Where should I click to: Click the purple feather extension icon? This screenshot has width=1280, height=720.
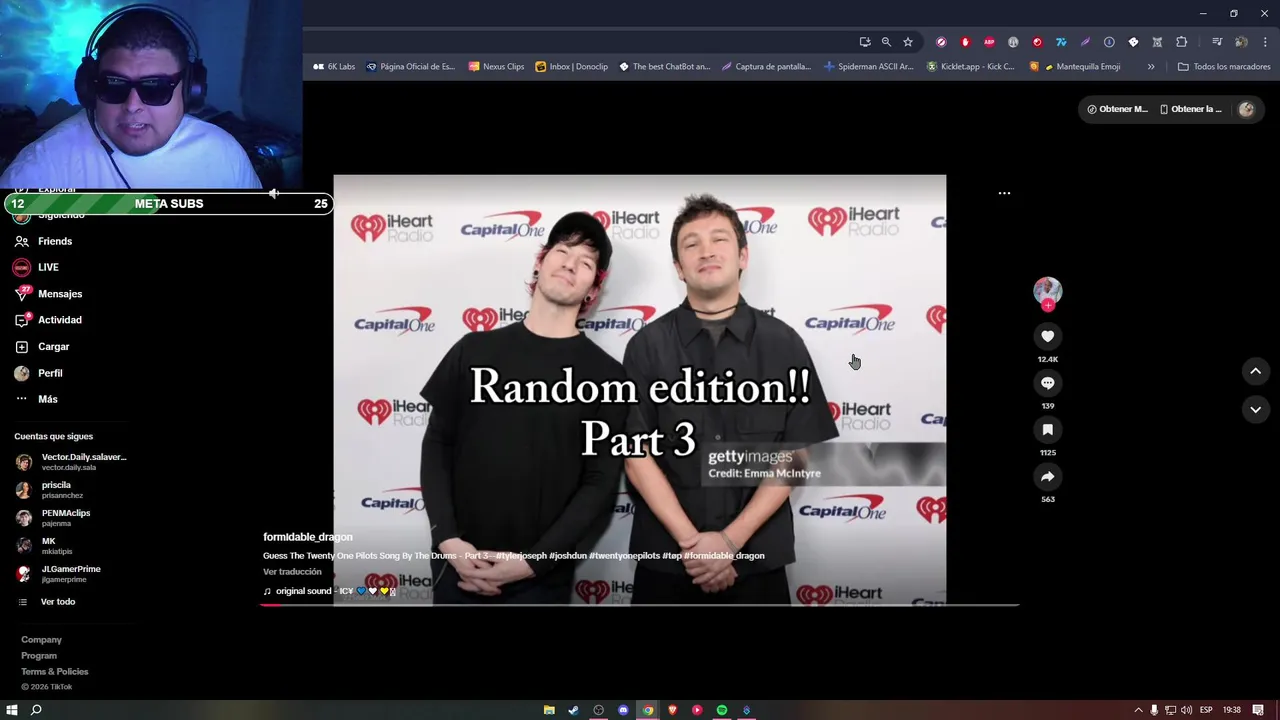[1085, 42]
